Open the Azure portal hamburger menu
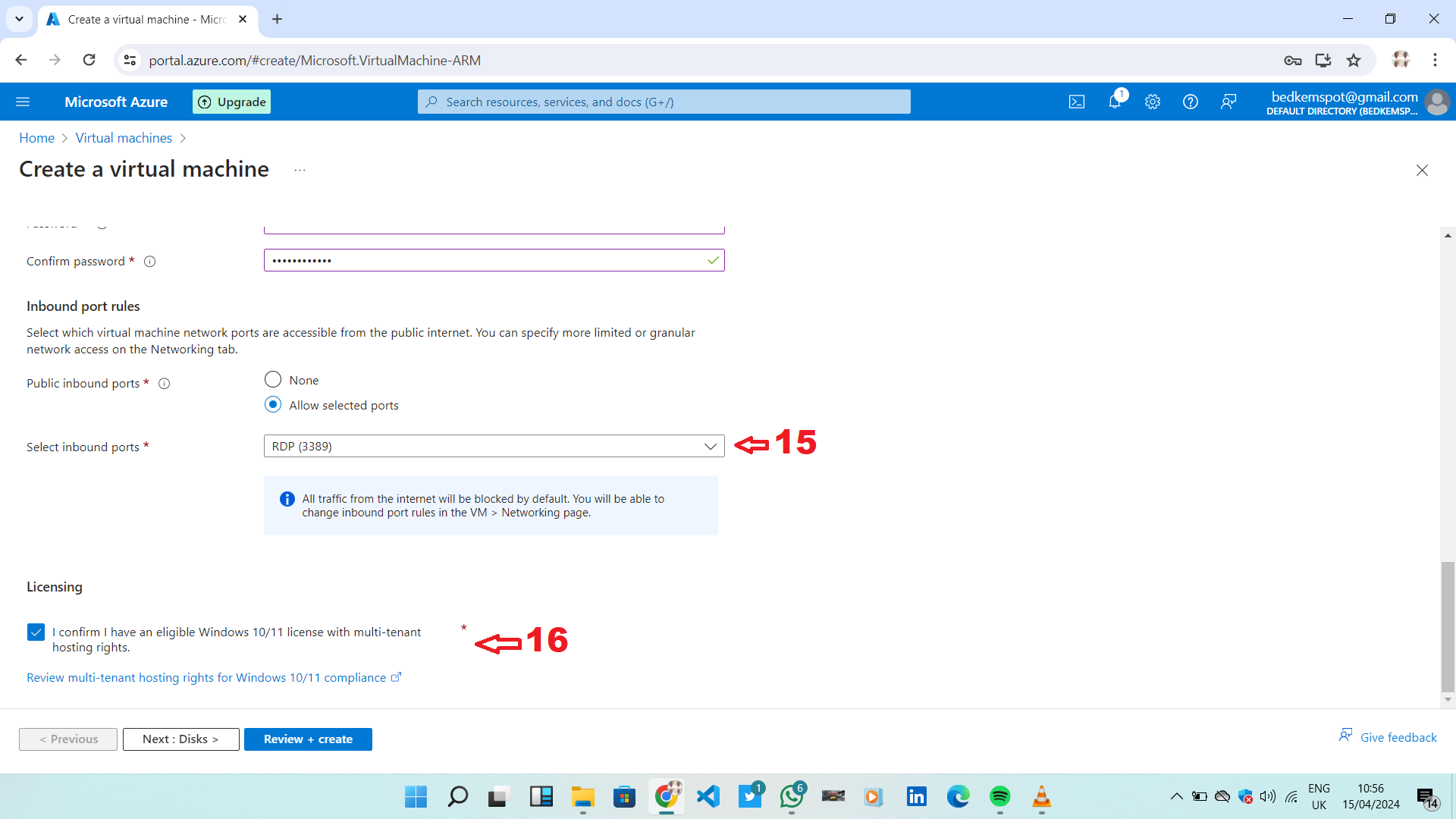The height and width of the screenshot is (819, 1456). click(23, 102)
